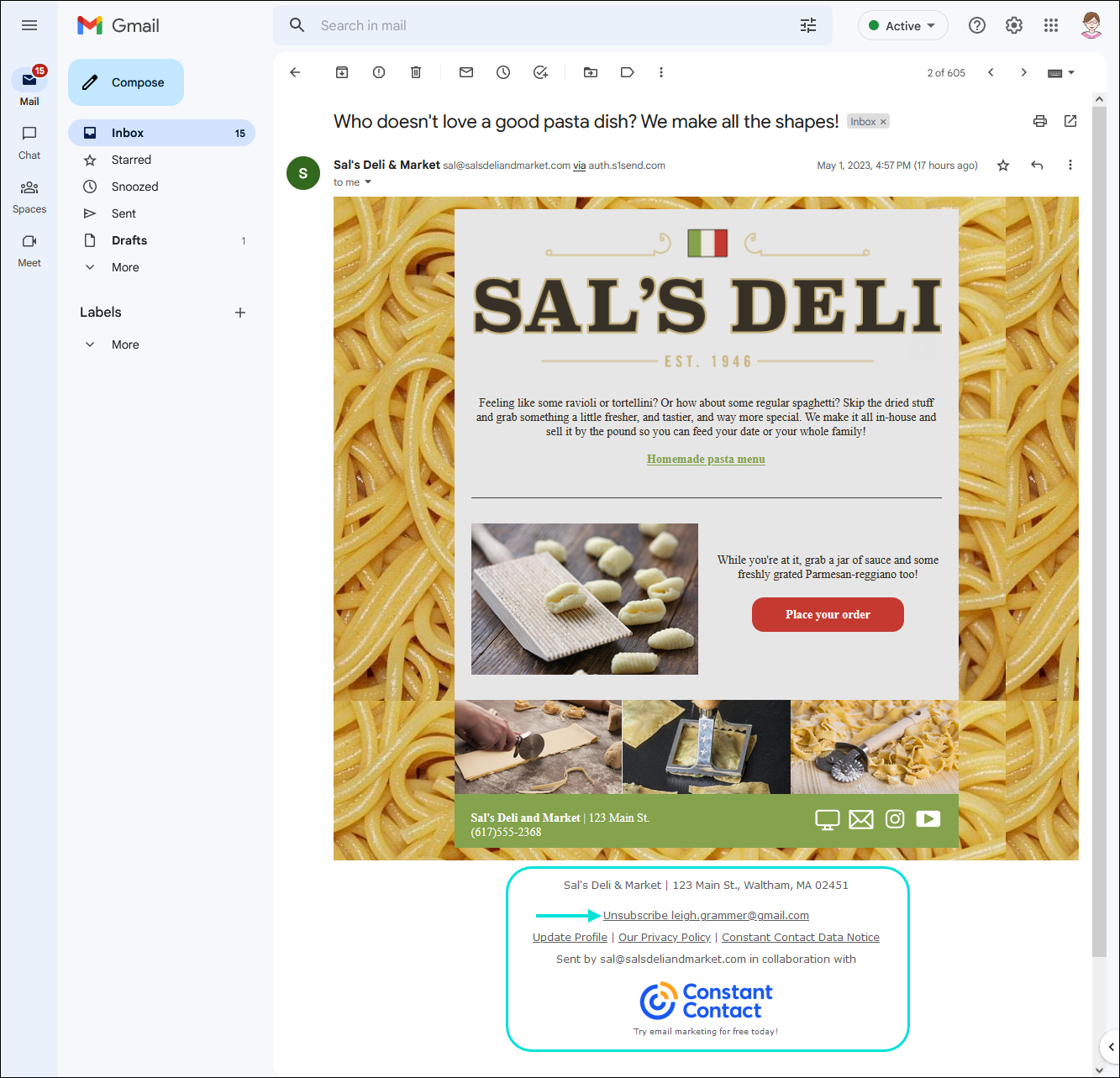The image size is (1120, 1078).
Task: Show search options filter icon
Action: pyautogui.click(x=808, y=25)
